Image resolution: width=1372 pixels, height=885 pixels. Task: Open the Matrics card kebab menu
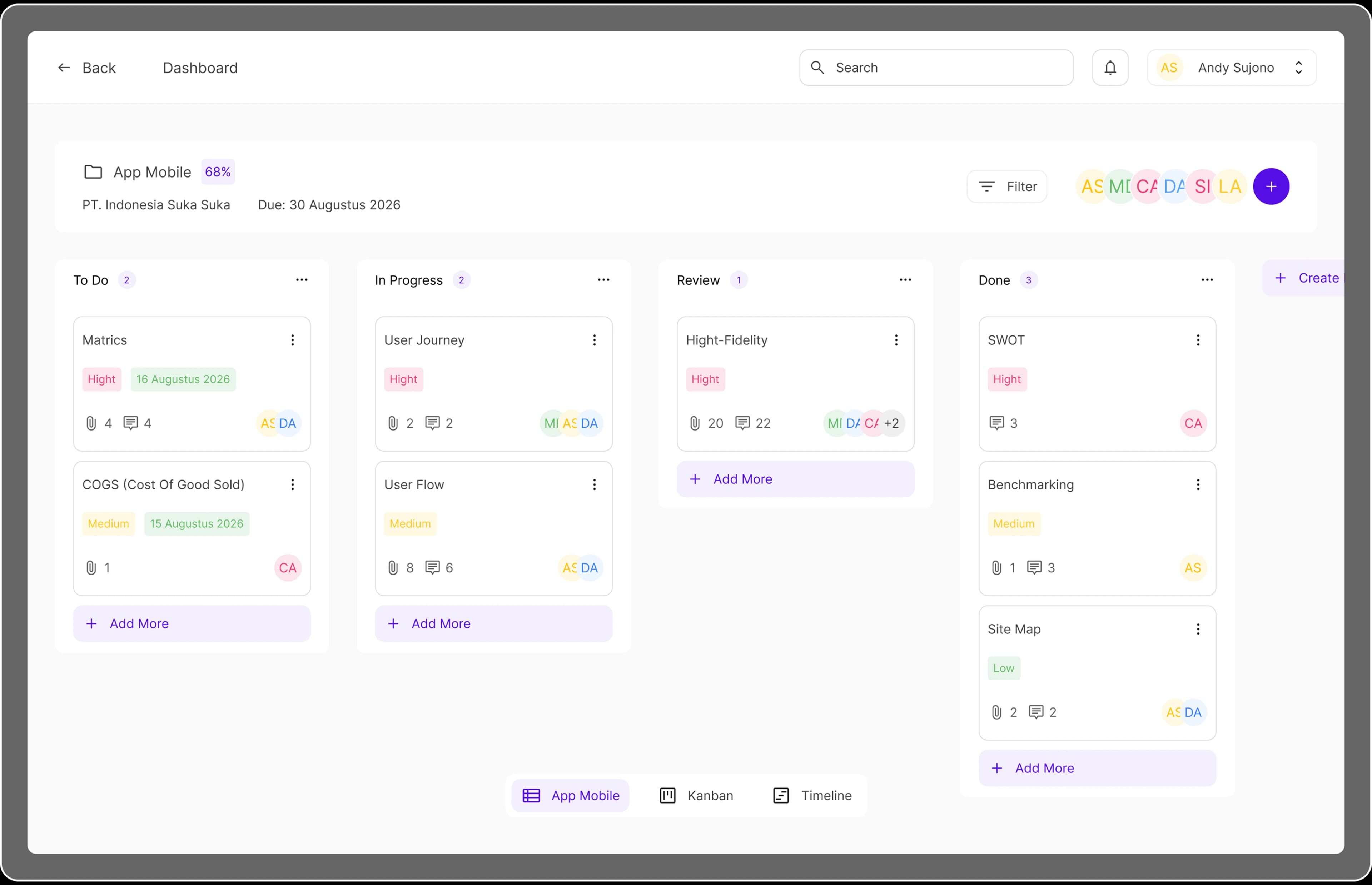coord(292,340)
